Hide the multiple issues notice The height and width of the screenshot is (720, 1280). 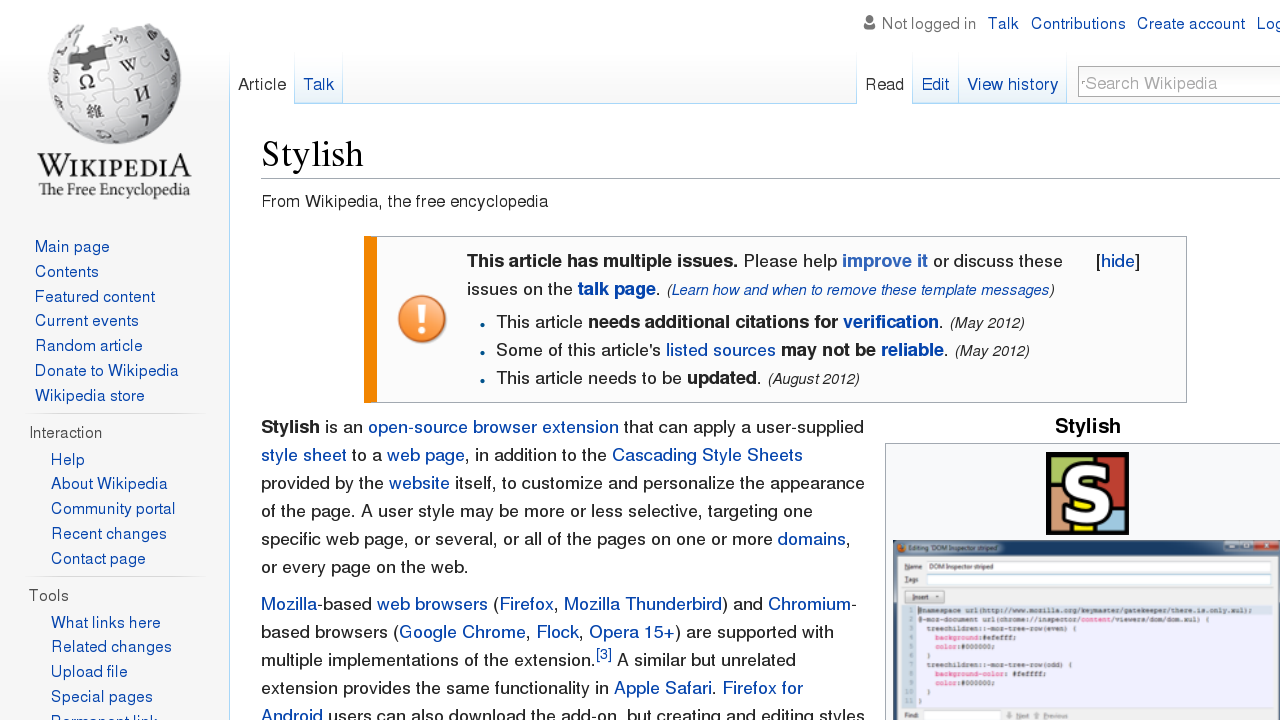tap(1117, 261)
